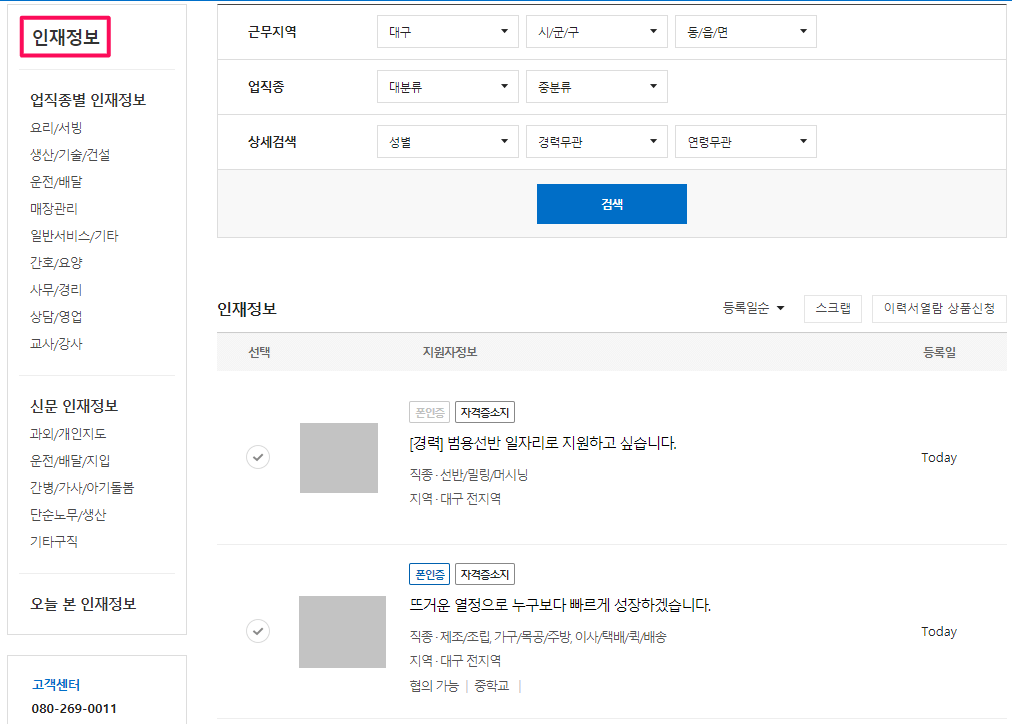Select checkmark for 범용선반 applicant
The image size is (1012, 724).
pyautogui.click(x=258, y=458)
